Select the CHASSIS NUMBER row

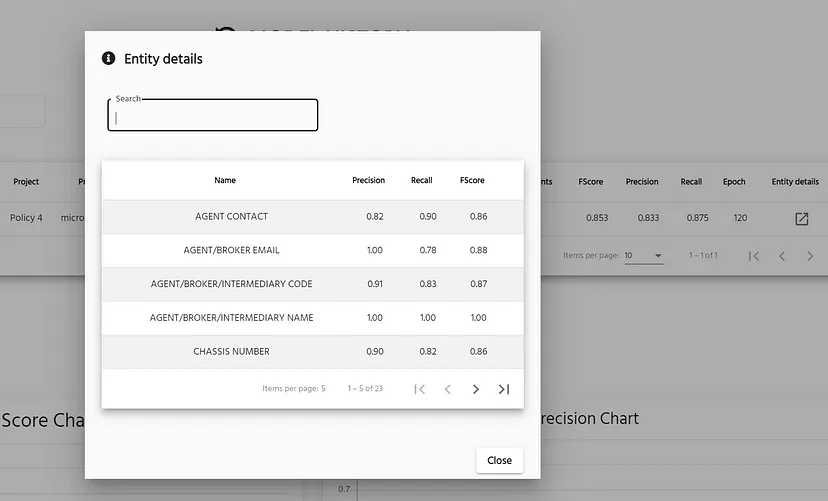(231, 352)
